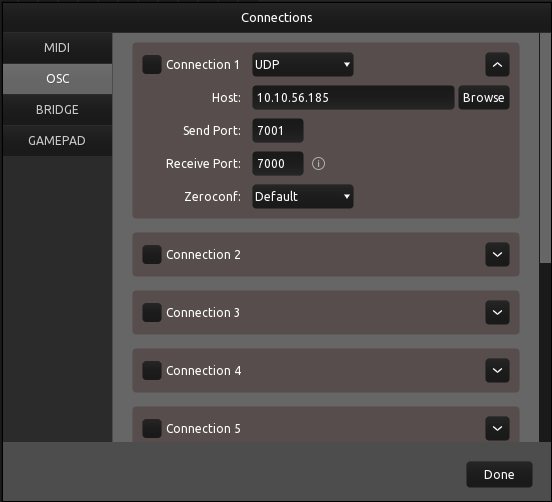Switch to the BRIDGE tab

(x=57, y=109)
